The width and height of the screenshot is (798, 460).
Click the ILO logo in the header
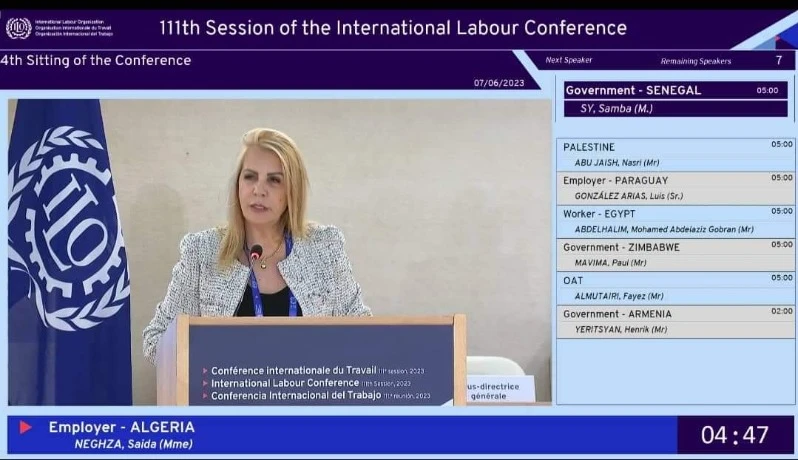(x=19, y=28)
